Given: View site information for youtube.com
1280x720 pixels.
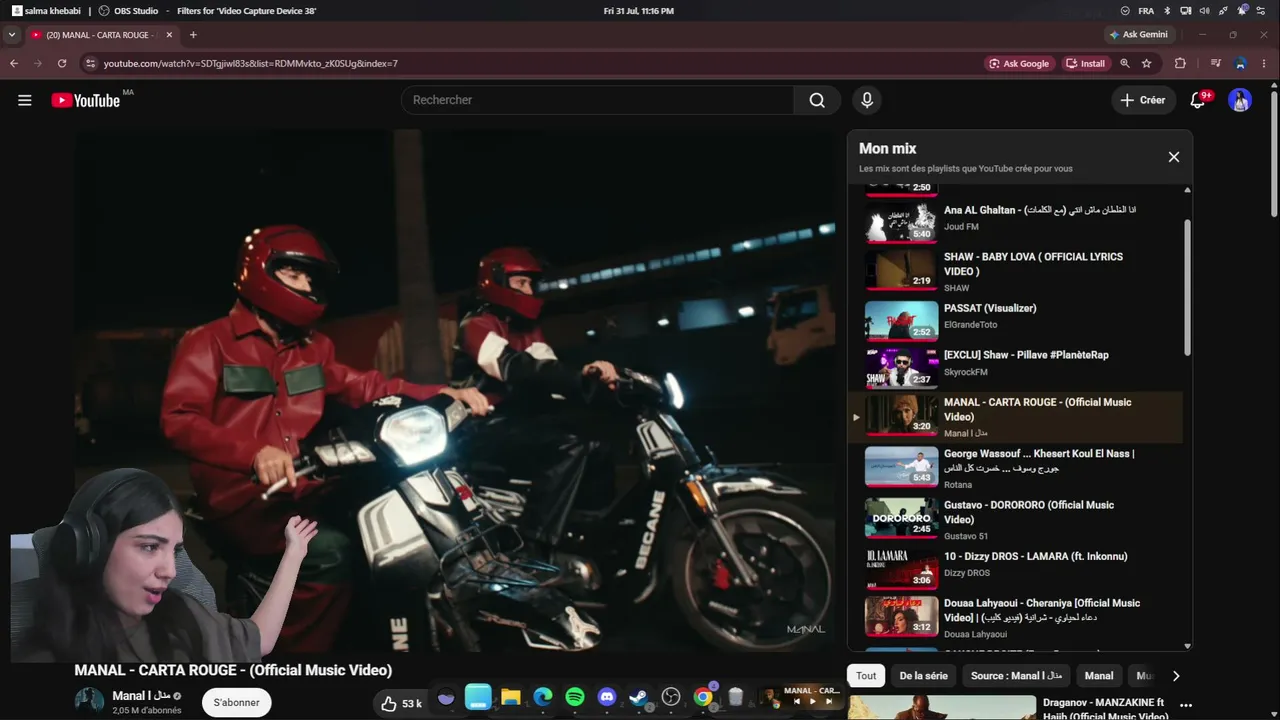Looking at the screenshot, I should pyautogui.click(x=90, y=63).
